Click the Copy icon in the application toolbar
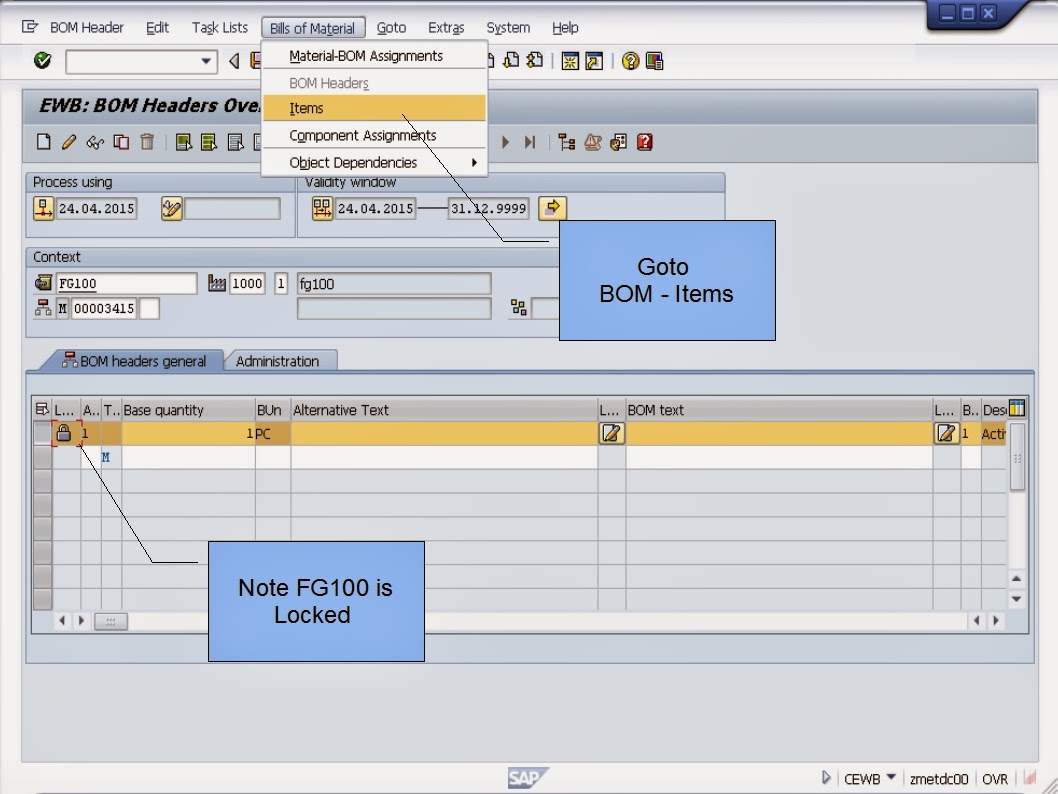Screen dimensions: 1058x794 click(122, 141)
